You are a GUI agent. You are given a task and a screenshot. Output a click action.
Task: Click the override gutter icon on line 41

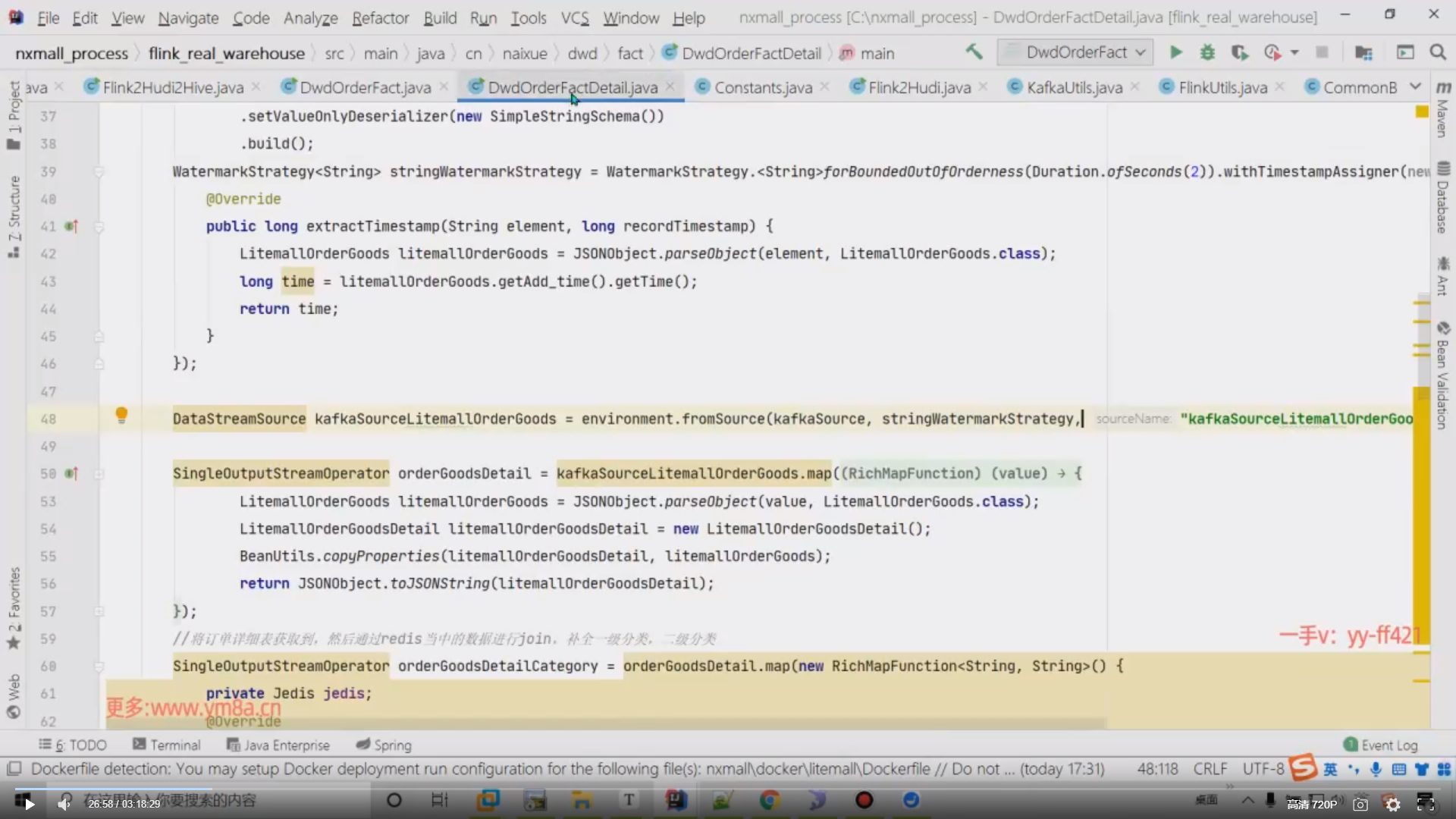click(71, 226)
